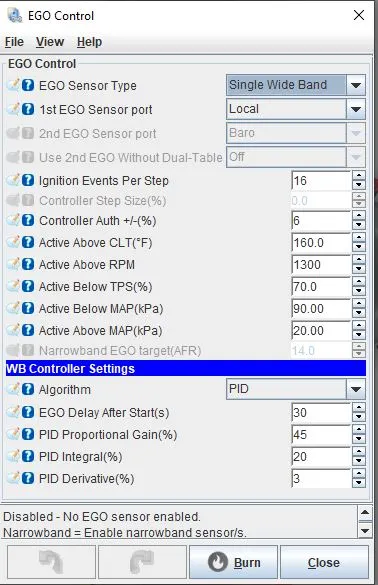Click pencil icon beside Ignition Events Per Step
This screenshot has height=585, width=378.
[x=13, y=180]
